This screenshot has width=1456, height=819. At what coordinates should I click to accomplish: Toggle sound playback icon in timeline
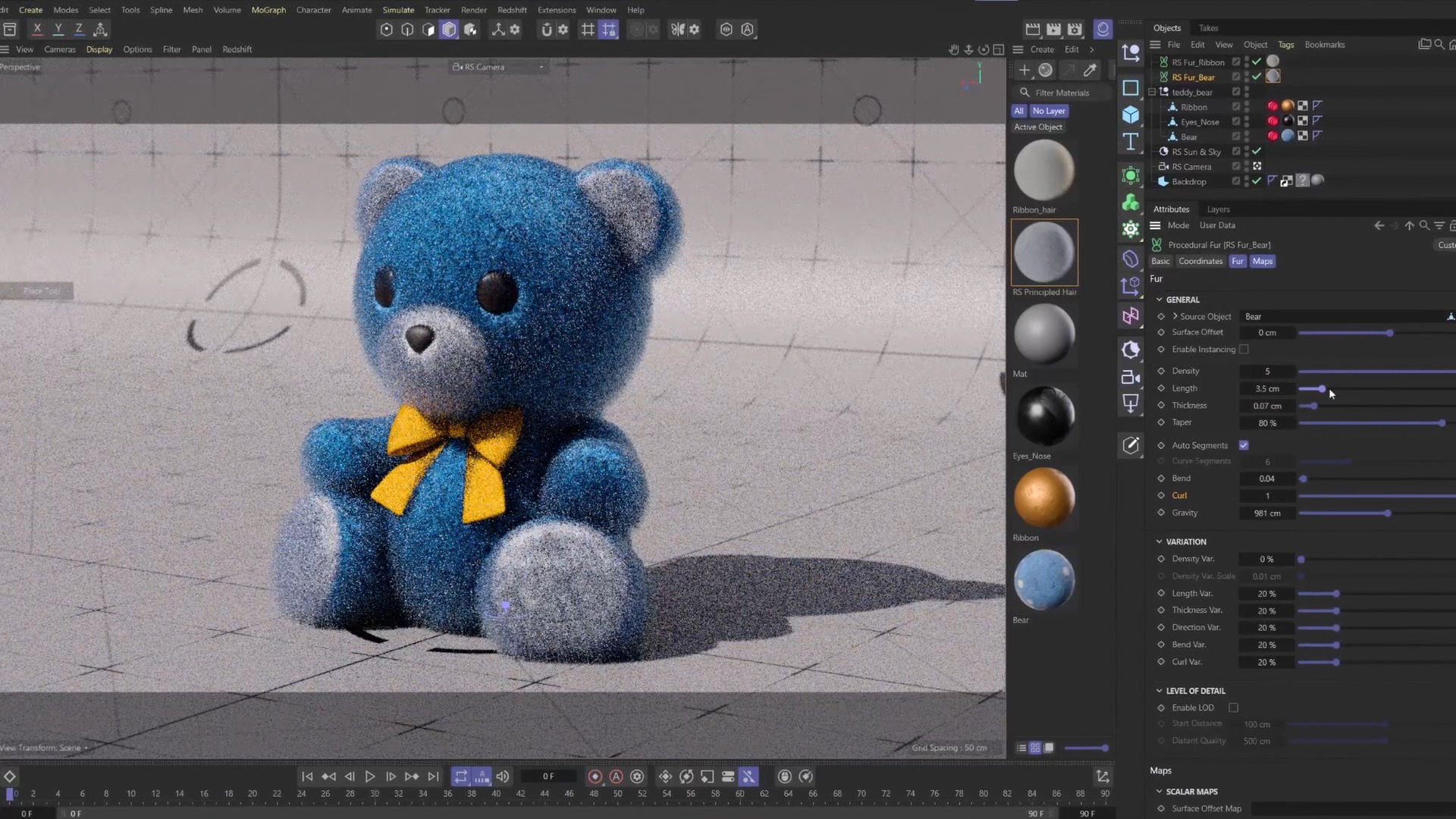[x=503, y=777]
